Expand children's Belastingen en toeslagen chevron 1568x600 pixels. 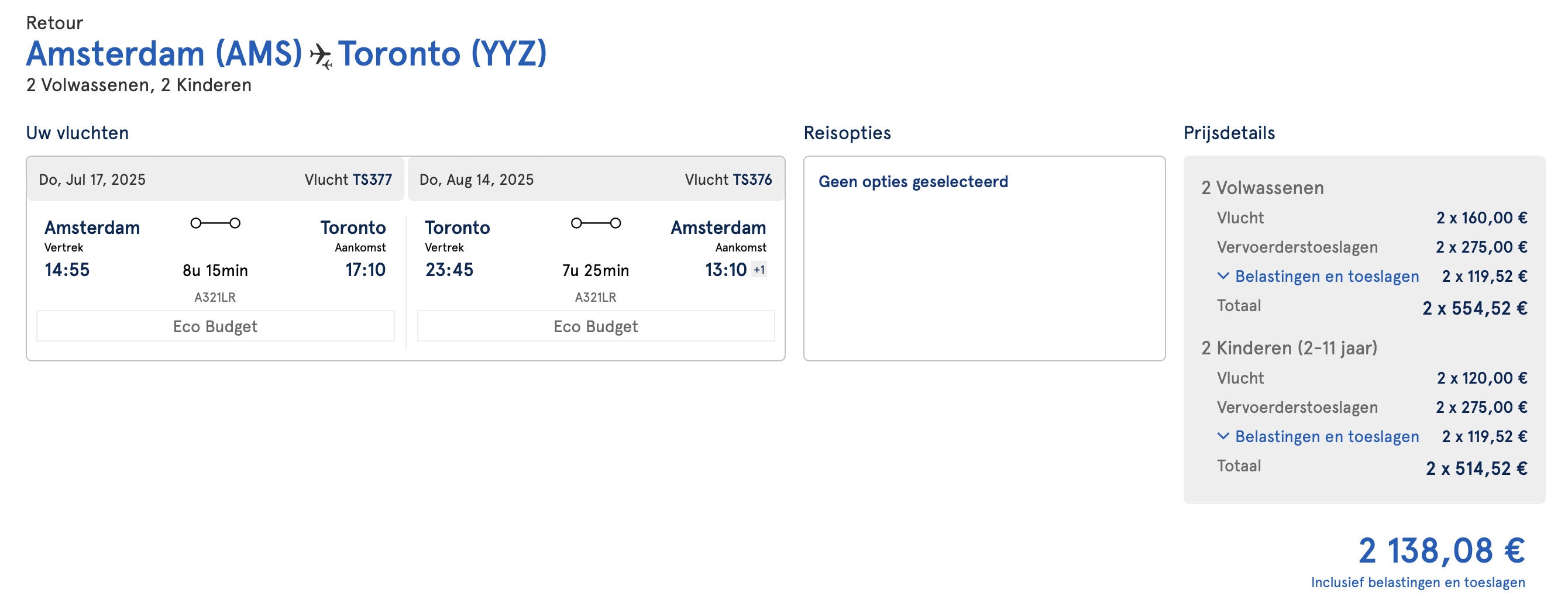click(1223, 436)
